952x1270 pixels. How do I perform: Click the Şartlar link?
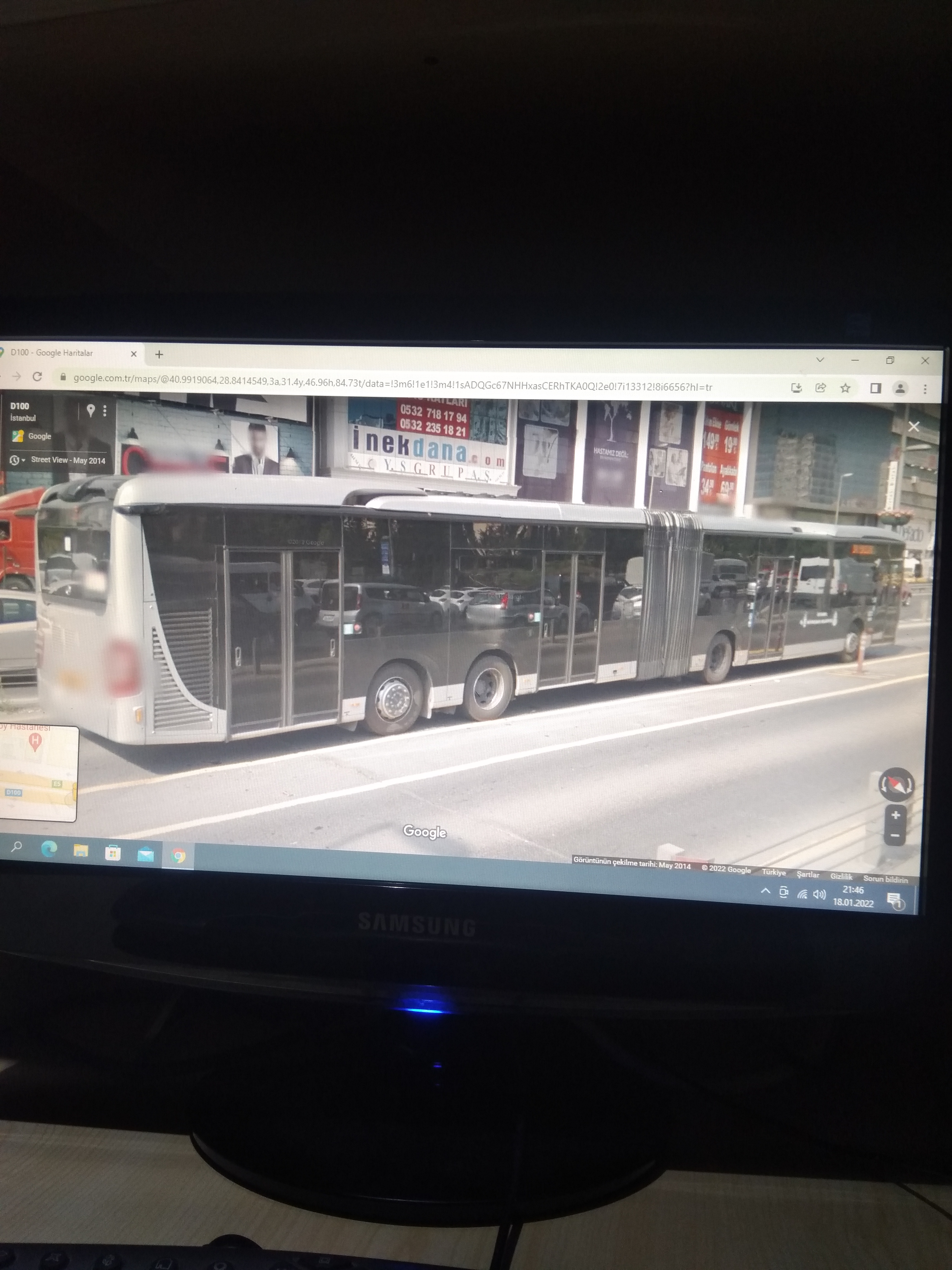(x=807, y=875)
